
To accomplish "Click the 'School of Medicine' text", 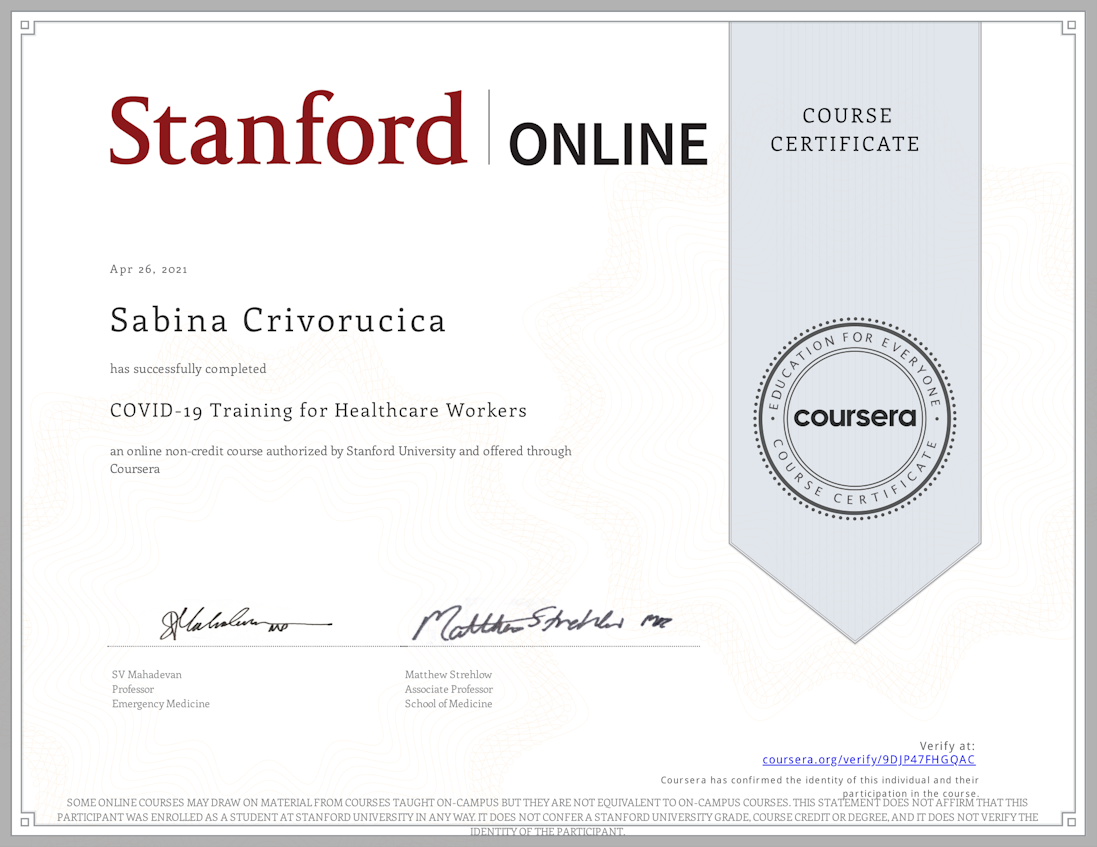I will [x=448, y=704].
